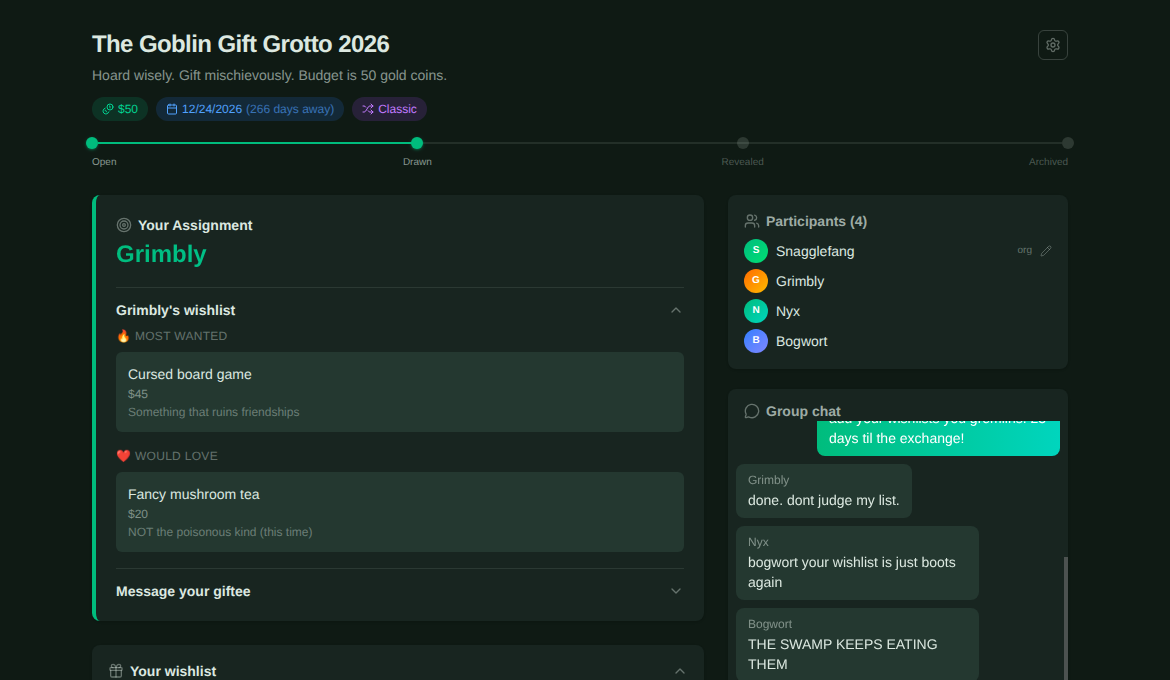Click Nyx in the participants list
The image size is (1170, 680).
coord(787,310)
